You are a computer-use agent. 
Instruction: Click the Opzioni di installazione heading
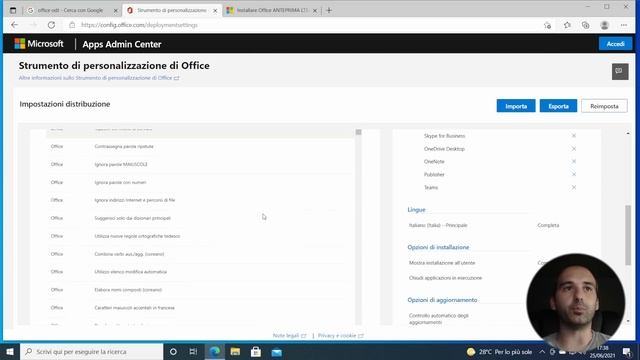point(438,247)
